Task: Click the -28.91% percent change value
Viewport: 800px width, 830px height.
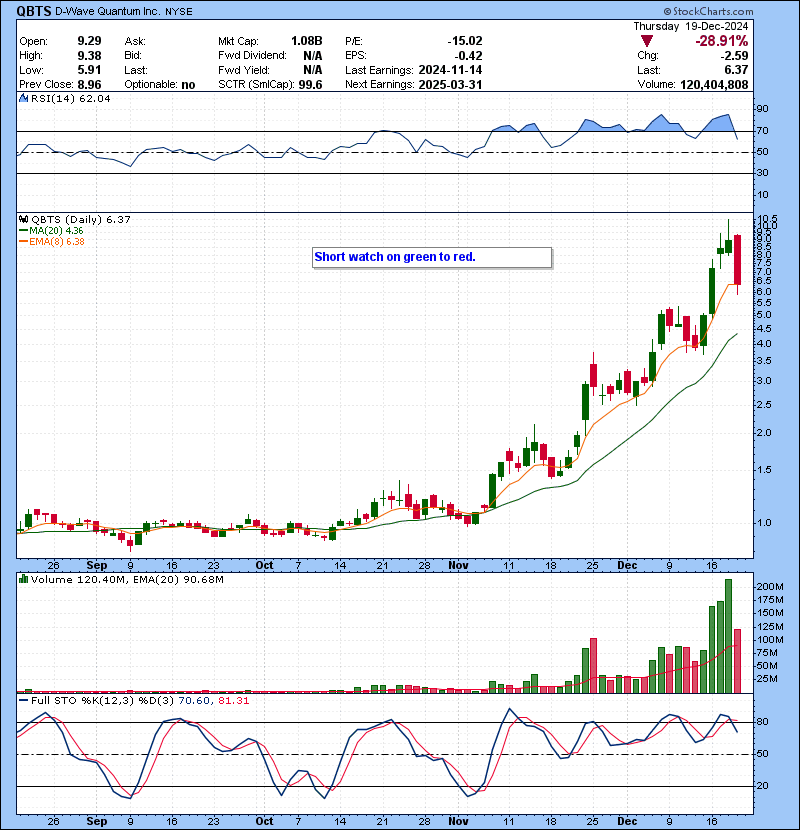Action: tap(722, 41)
